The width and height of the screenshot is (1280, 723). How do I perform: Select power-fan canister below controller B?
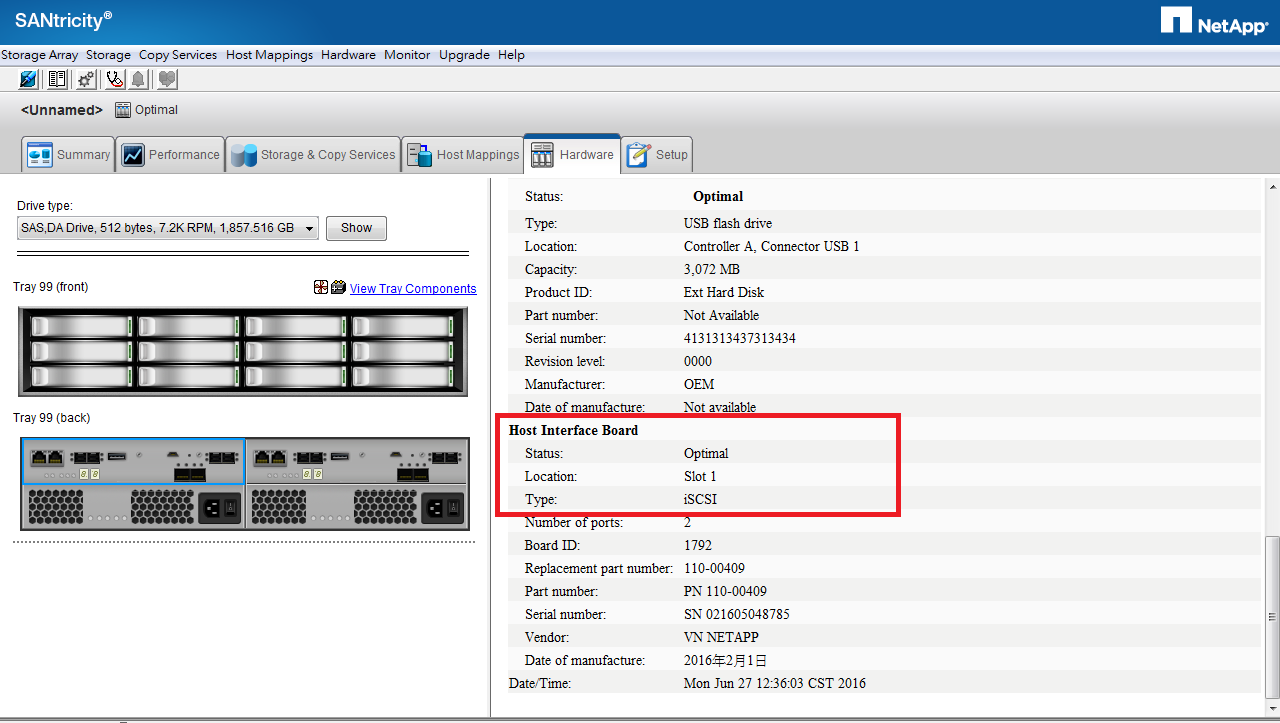pyautogui.click(x=357, y=507)
